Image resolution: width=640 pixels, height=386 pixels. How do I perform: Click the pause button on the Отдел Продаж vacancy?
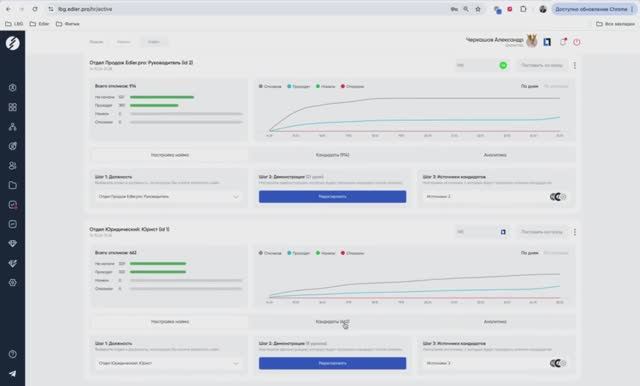pos(542,65)
